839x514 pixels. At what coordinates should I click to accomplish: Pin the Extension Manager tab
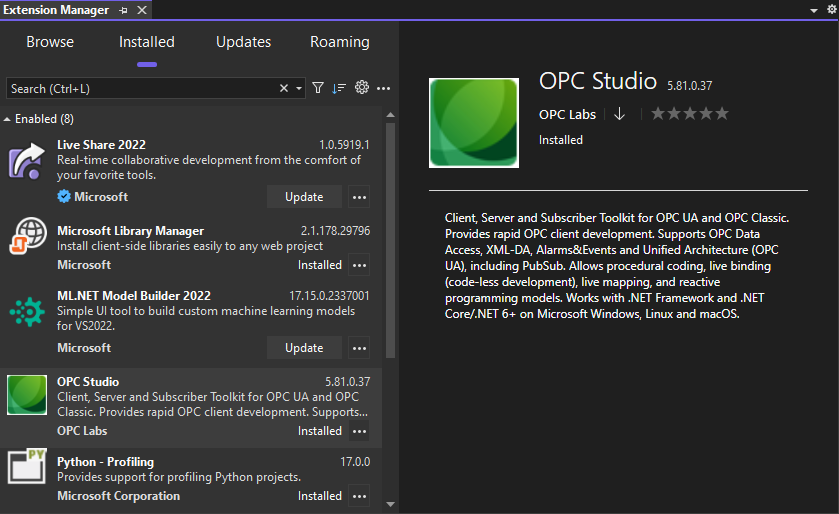[123, 9]
